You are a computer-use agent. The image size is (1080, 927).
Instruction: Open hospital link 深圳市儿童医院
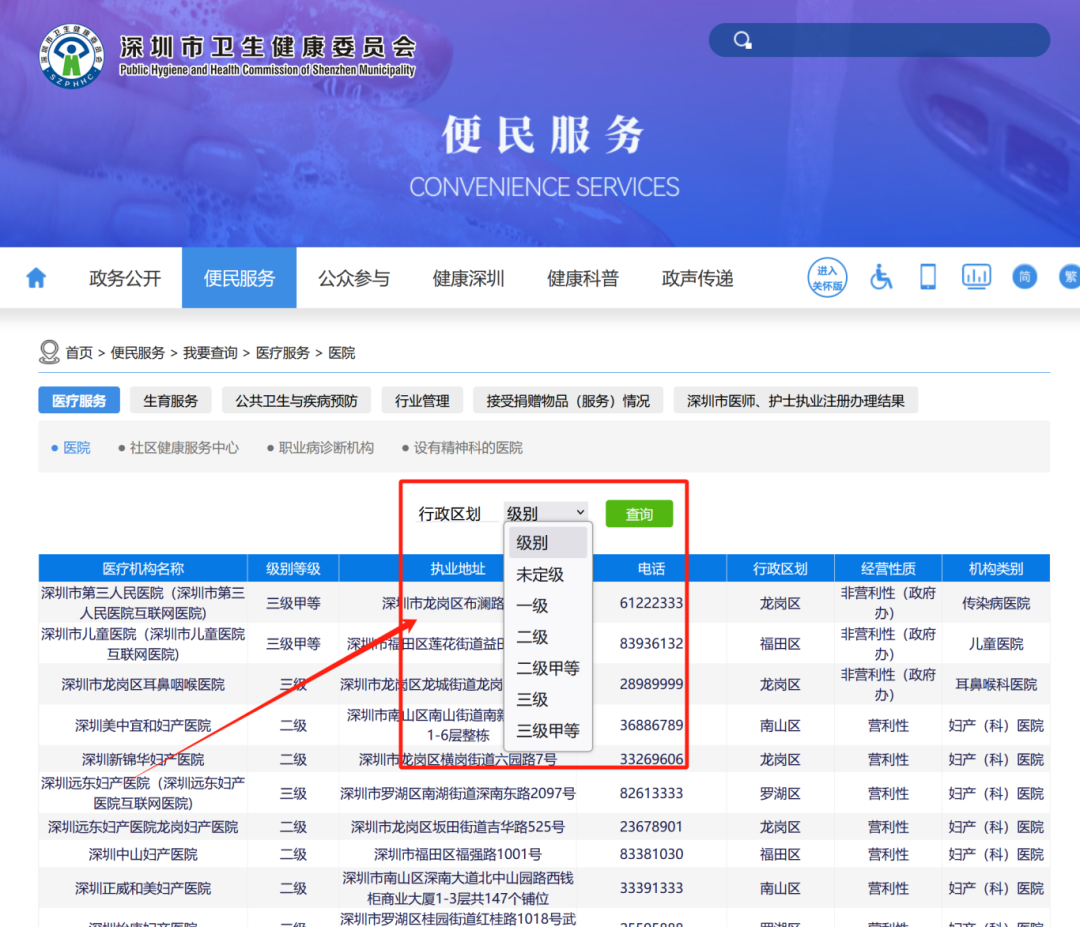coord(142,643)
